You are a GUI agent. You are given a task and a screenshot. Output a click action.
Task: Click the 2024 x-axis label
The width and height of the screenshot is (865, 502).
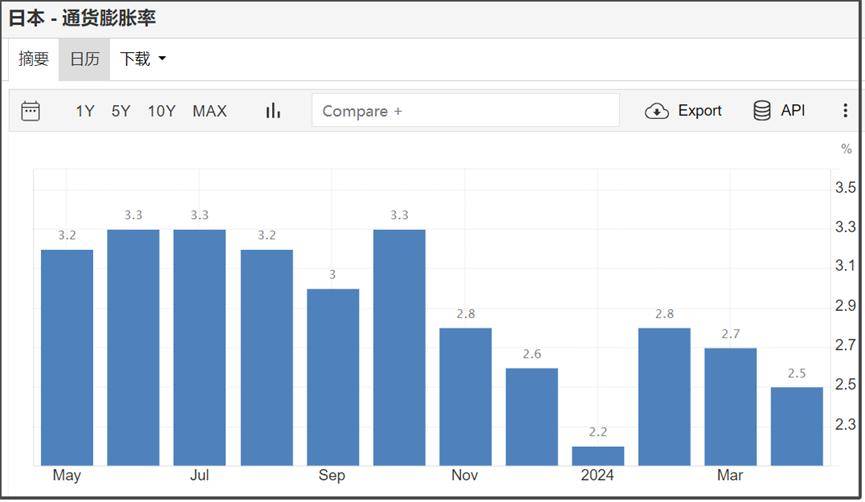coord(597,475)
